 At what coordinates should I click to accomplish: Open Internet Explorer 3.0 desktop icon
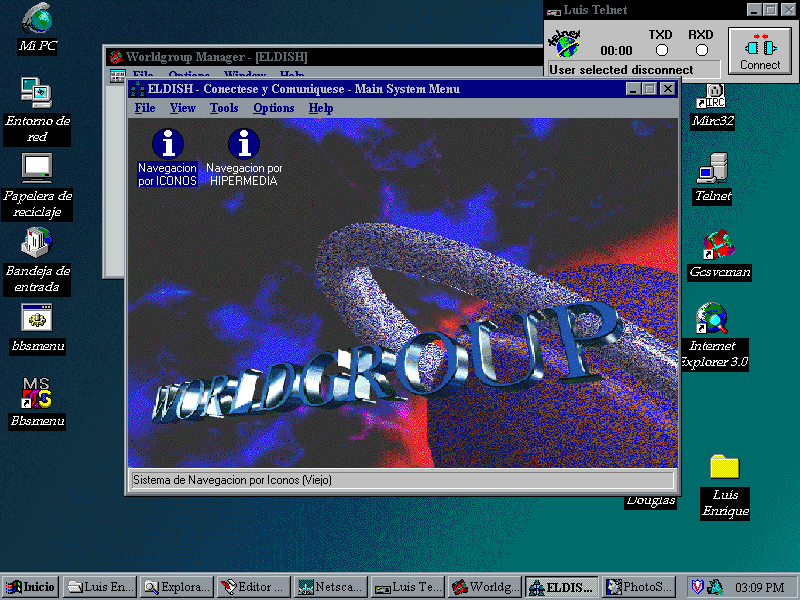pos(713,336)
